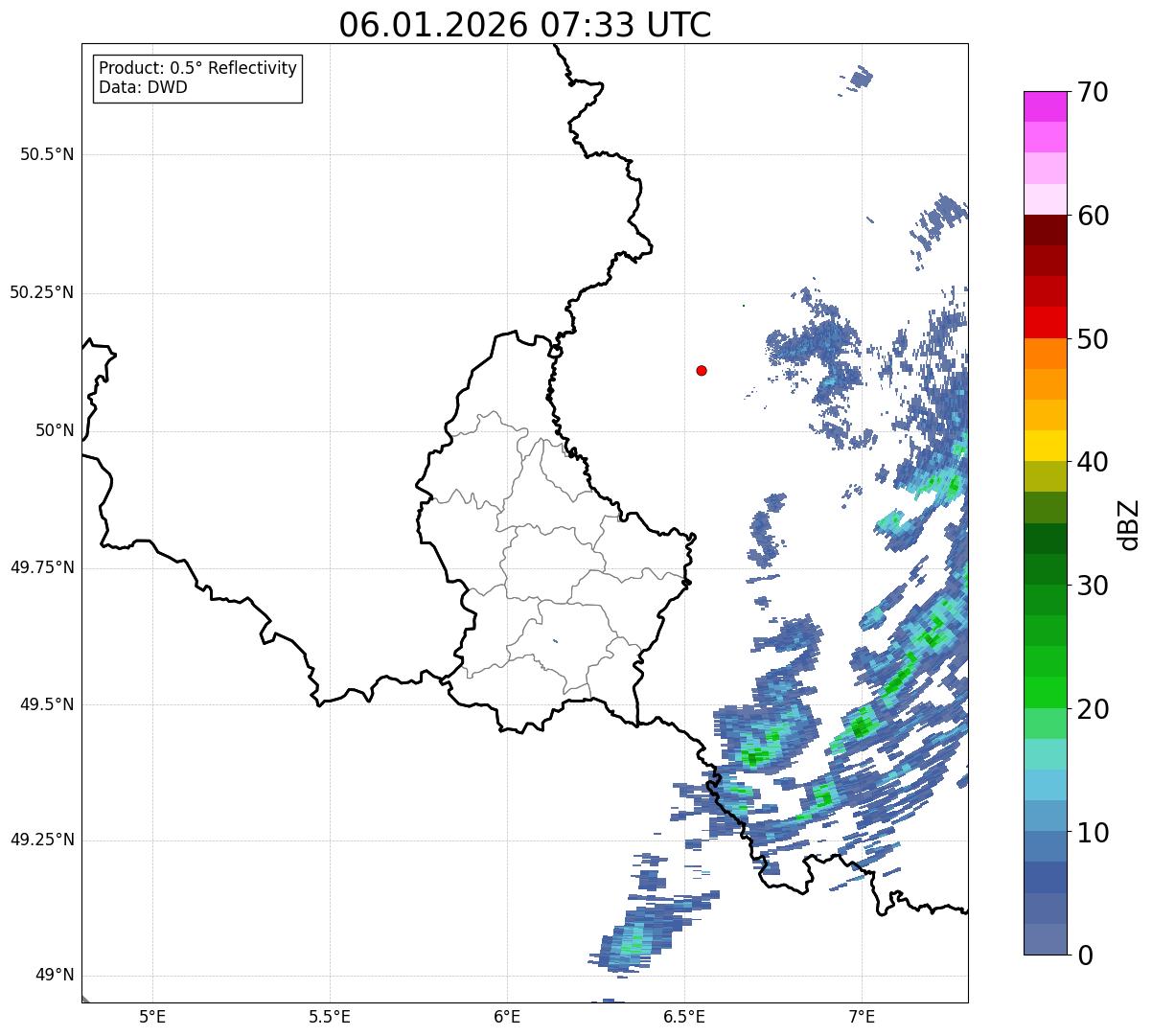Click the 49.5°N latitude label
The width and height of the screenshot is (1152, 1036).
47,704
